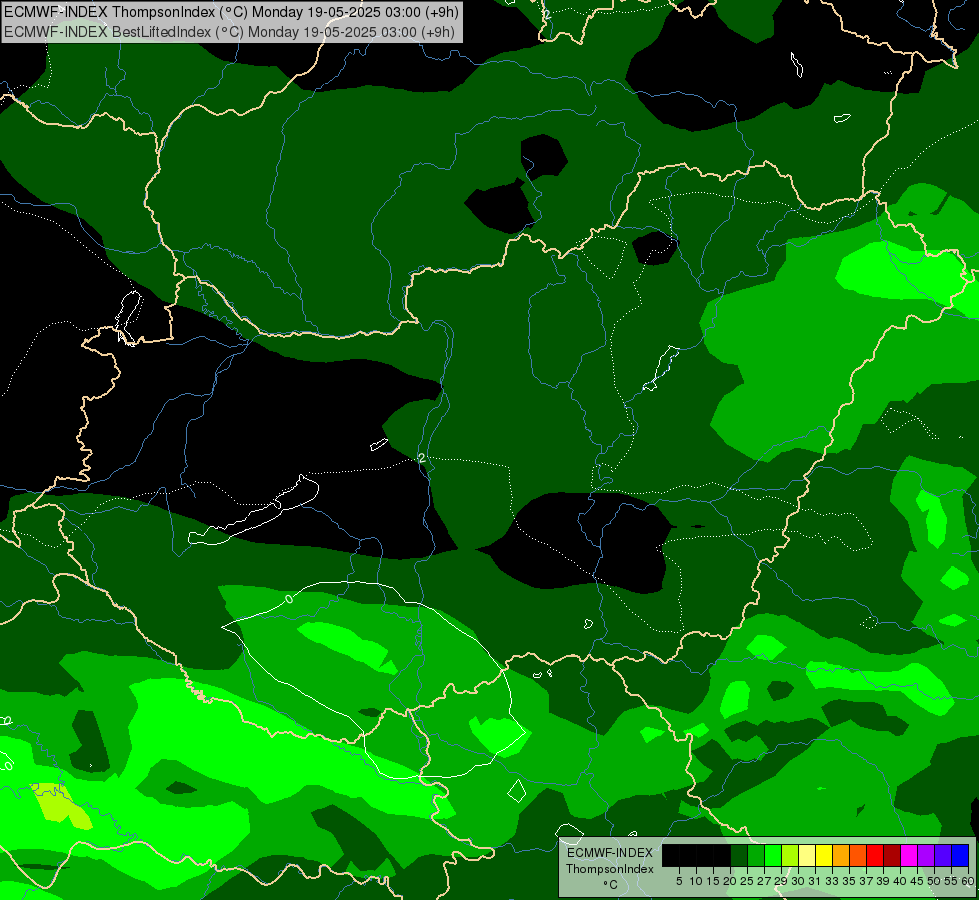Select the dark green 20-25 legend swatch
The height and width of the screenshot is (900, 979).
[x=739, y=855]
